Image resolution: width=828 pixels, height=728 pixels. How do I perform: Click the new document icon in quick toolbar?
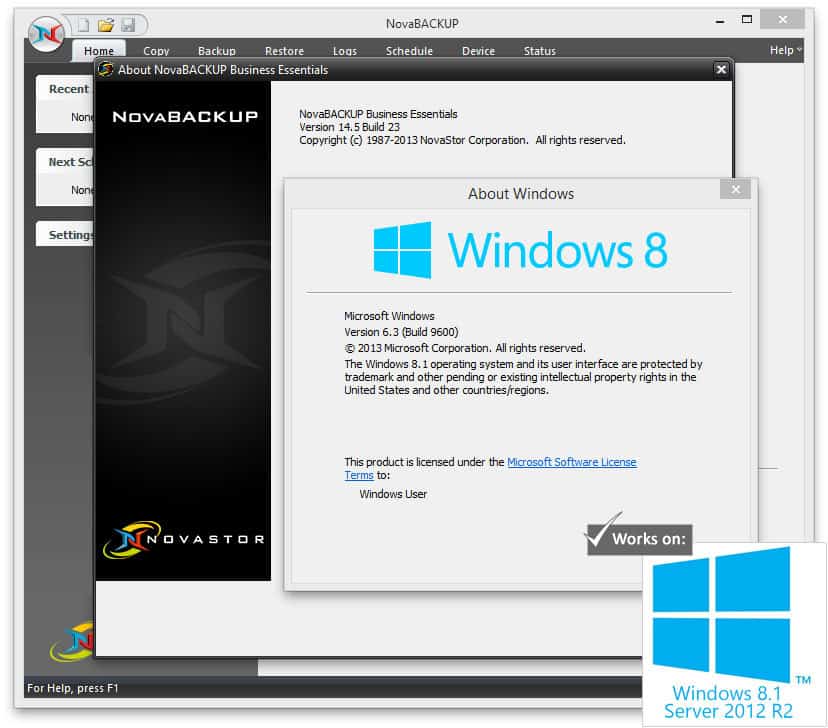85,24
